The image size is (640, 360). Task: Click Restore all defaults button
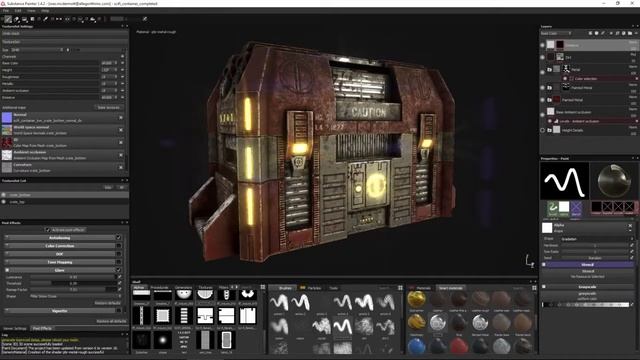coord(111,321)
